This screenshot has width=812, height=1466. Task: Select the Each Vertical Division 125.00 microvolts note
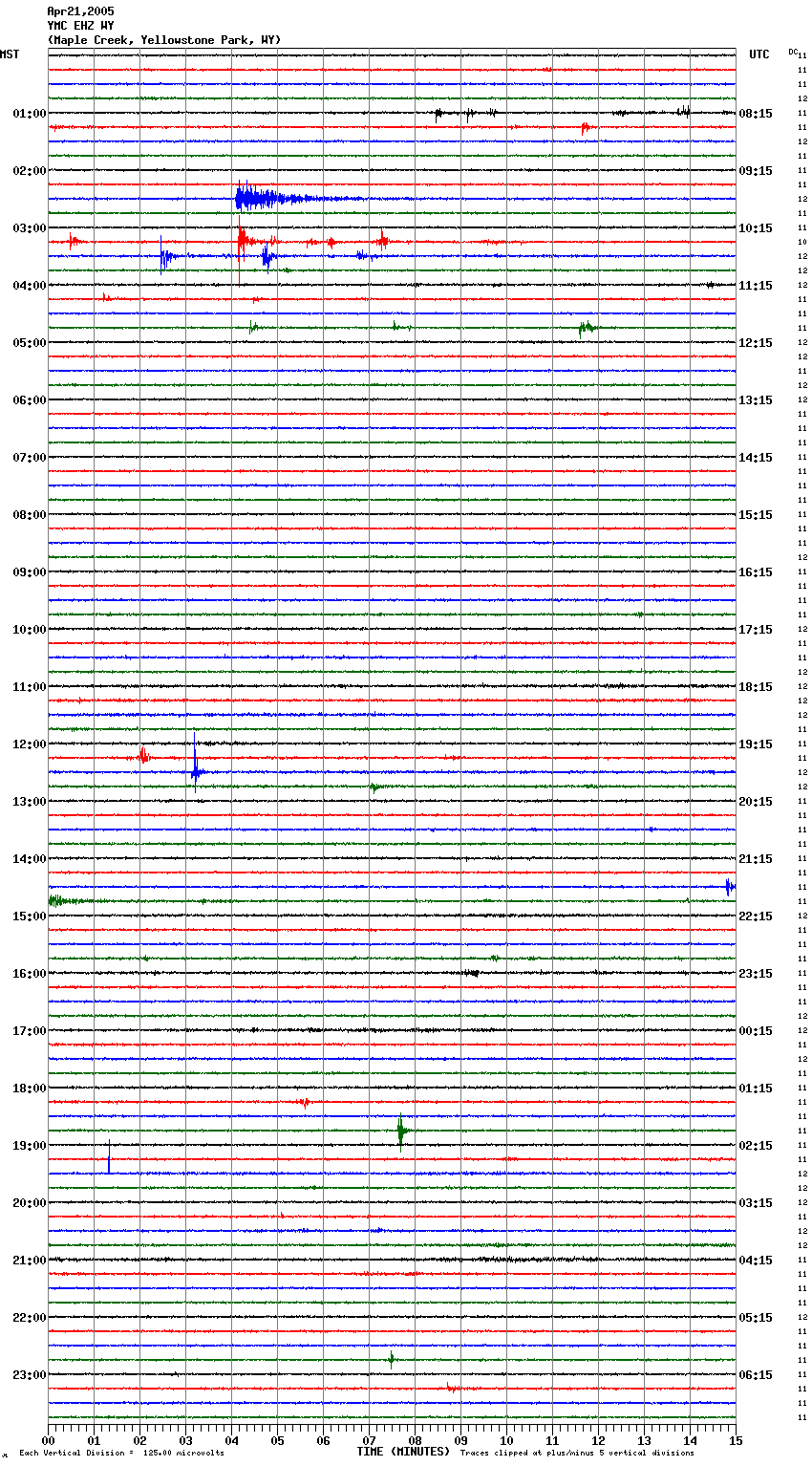(x=121, y=1454)
